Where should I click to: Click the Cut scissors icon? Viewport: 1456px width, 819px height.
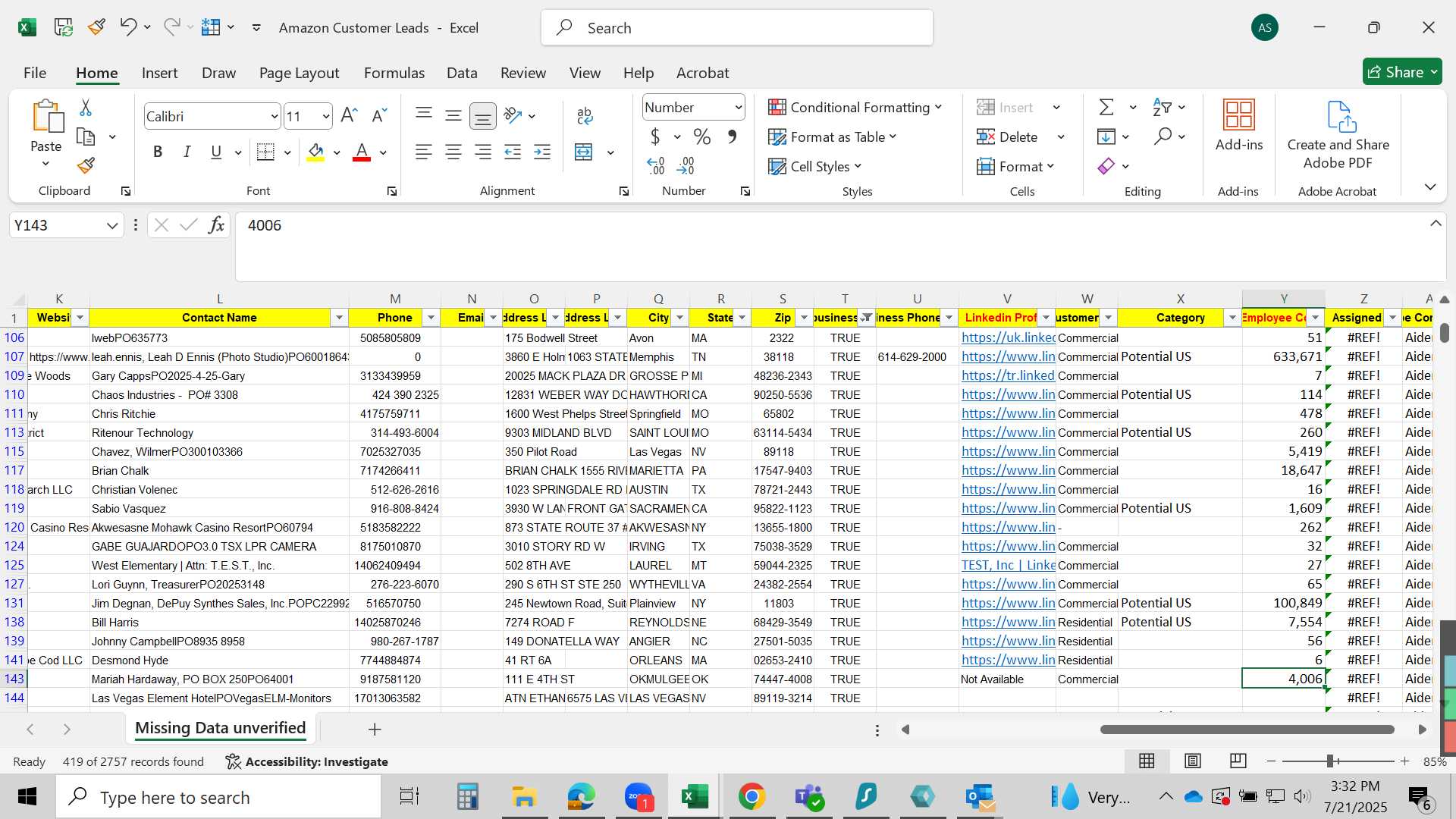point(86,108)
